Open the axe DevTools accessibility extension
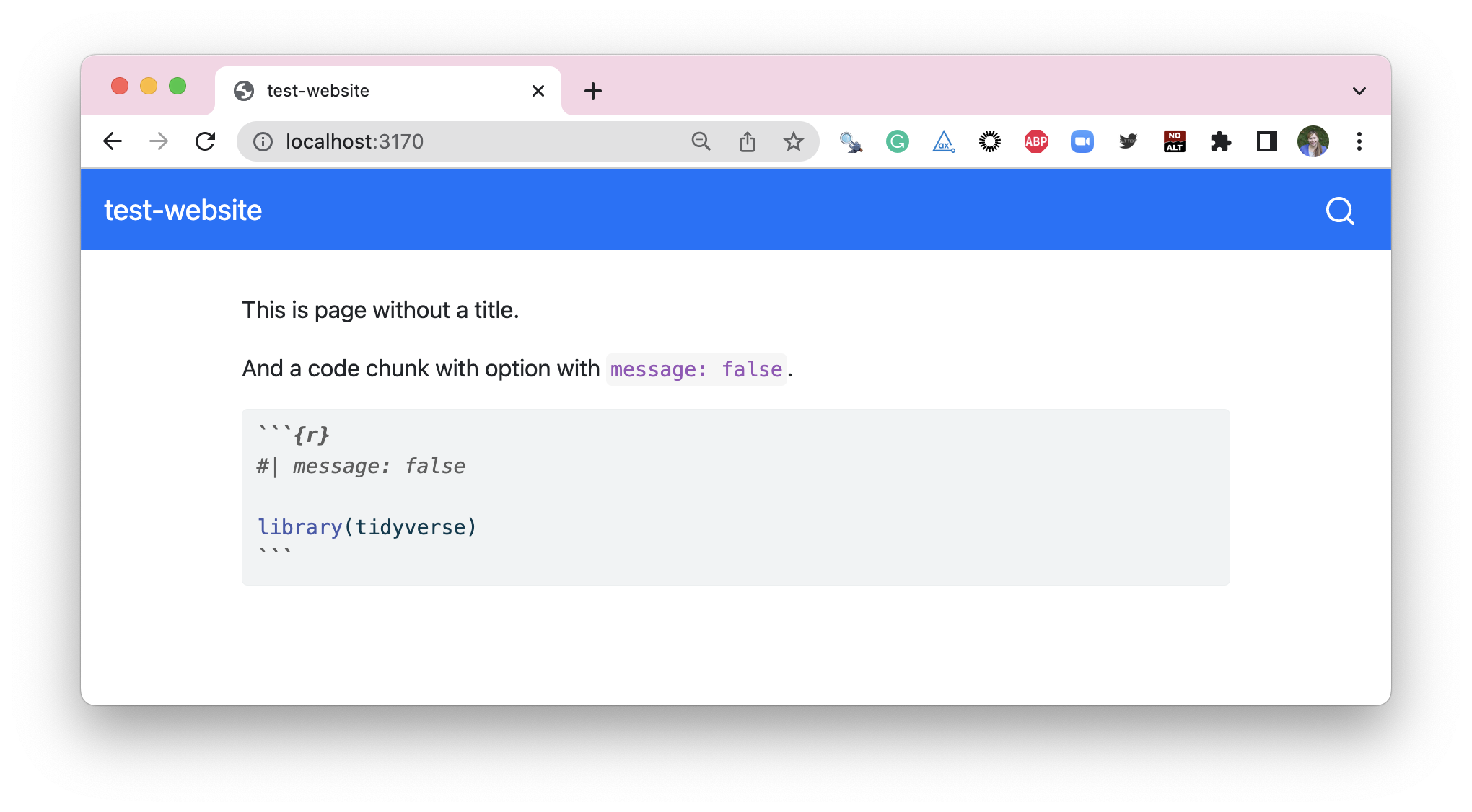This screenshot has width=1472, height=812. pos(943,141)
